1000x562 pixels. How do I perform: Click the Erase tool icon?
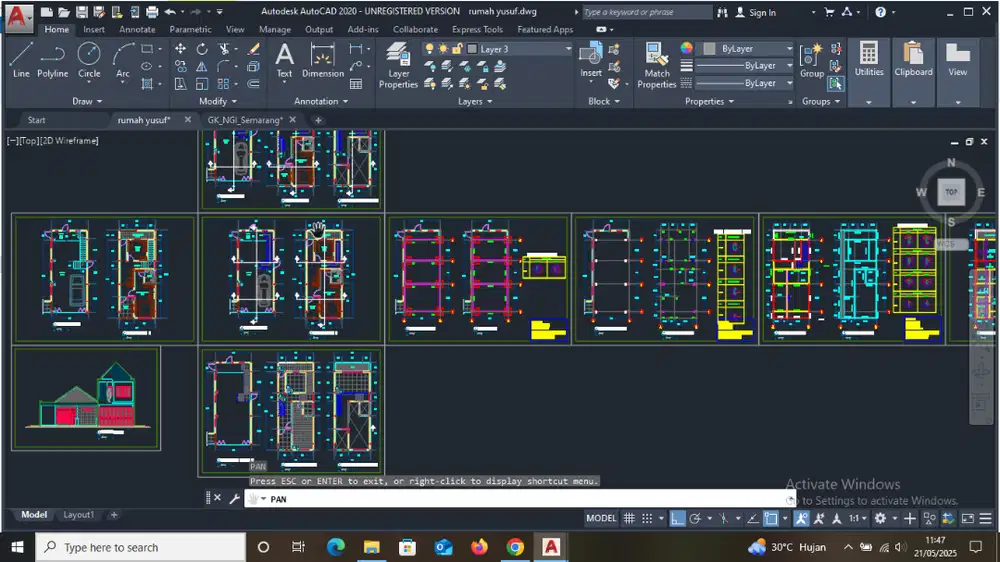254,49
